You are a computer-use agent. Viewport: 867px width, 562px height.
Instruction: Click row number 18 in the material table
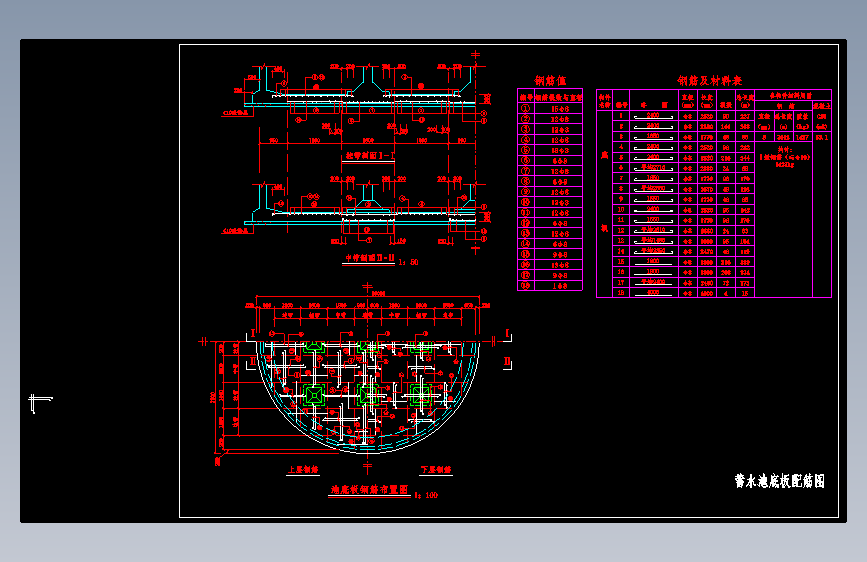click(x=621, y=293)
